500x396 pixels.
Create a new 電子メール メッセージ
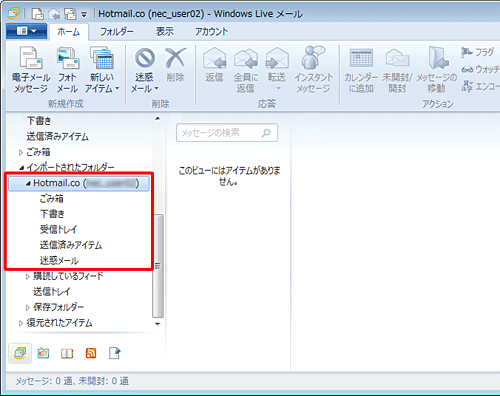pos(31,70)
